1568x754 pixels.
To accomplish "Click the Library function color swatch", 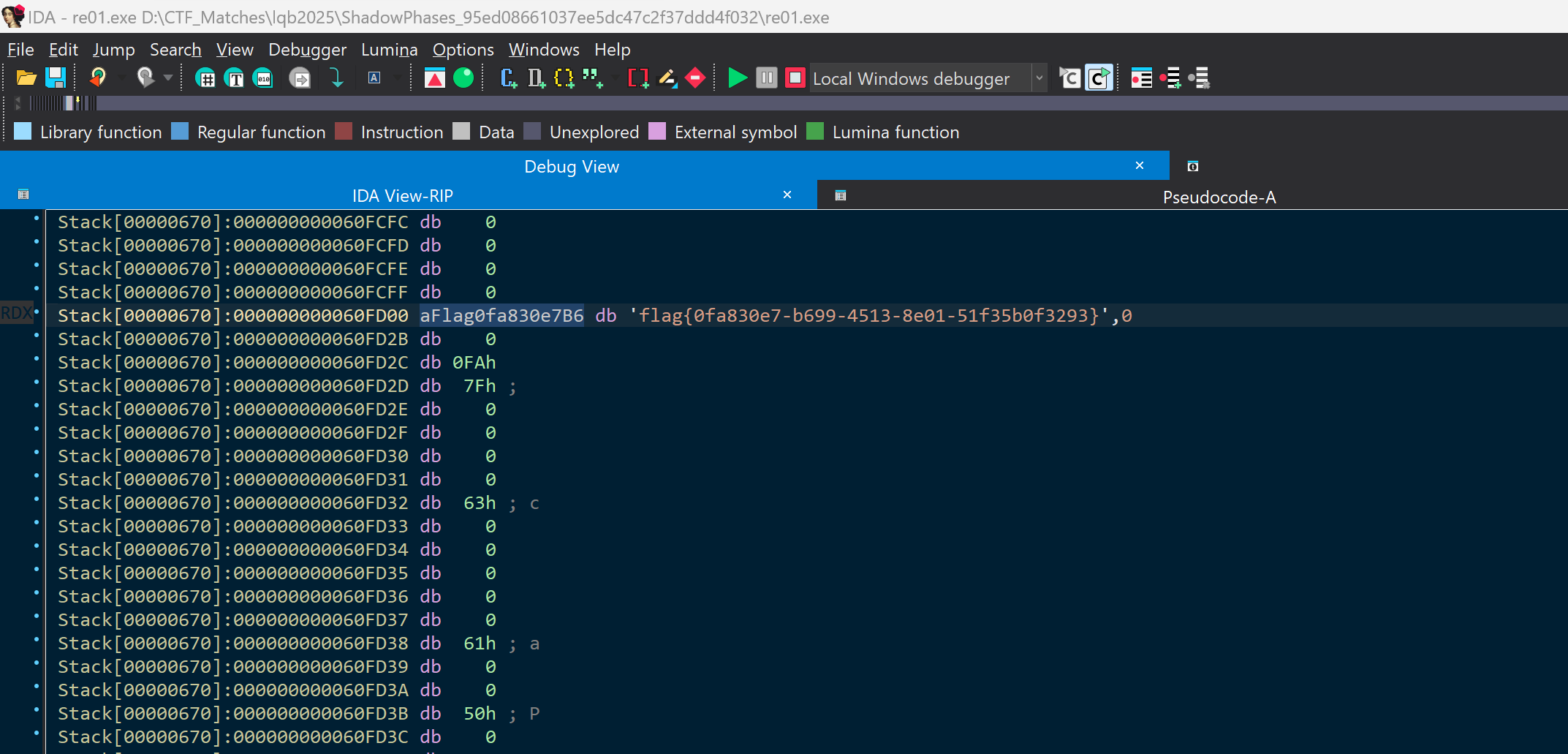I will [23, 132].
